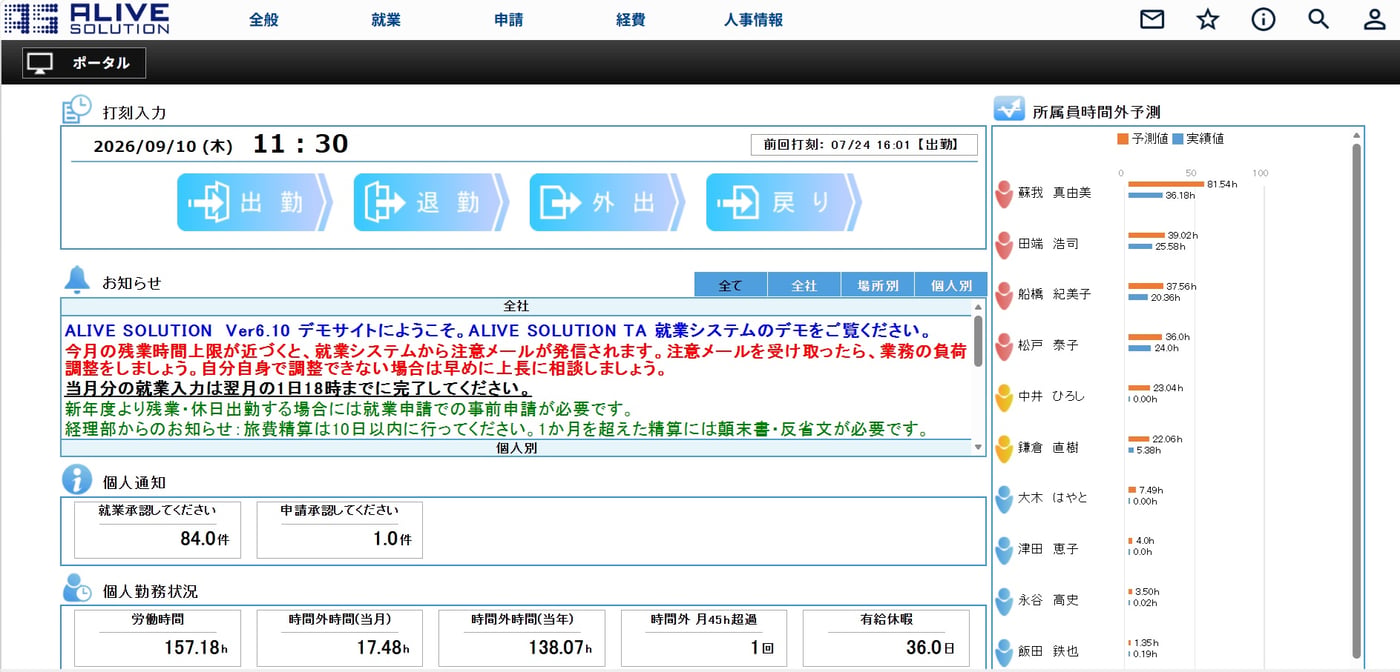Click the 個人通知 info icon

click(x=77, y=480)
